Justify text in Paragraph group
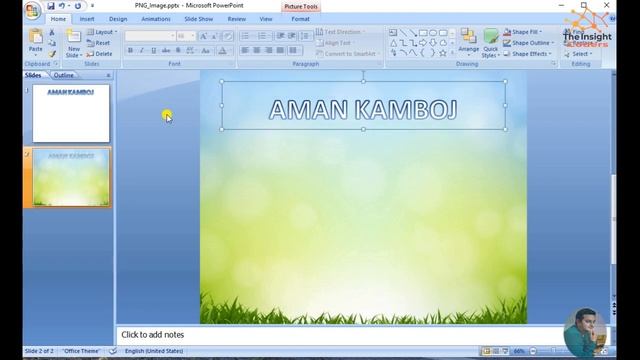This screenshot has height=360, width=640. click(x=280, y=51)
